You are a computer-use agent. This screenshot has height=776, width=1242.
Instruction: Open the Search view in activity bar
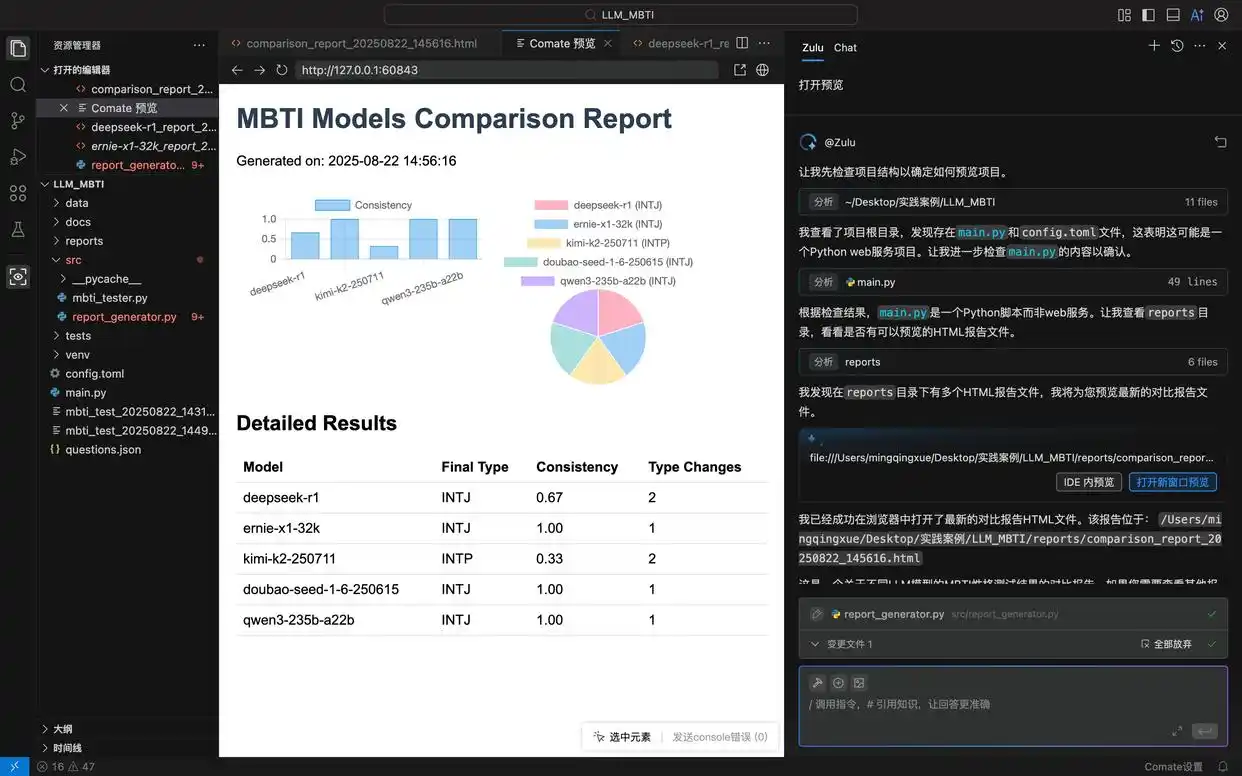click(x=18, y=85)
